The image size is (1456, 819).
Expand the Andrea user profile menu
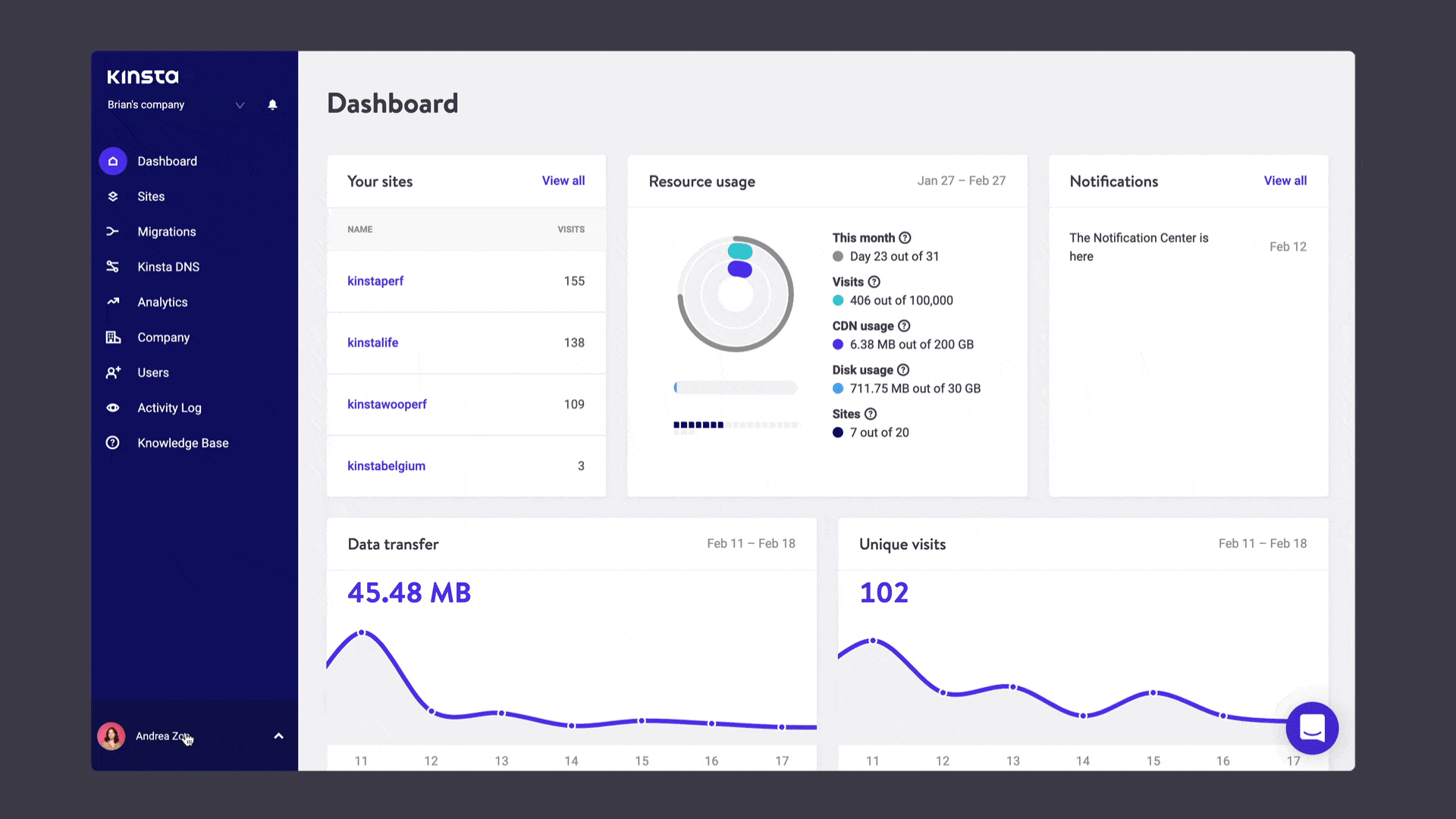(x=278, y=736)
